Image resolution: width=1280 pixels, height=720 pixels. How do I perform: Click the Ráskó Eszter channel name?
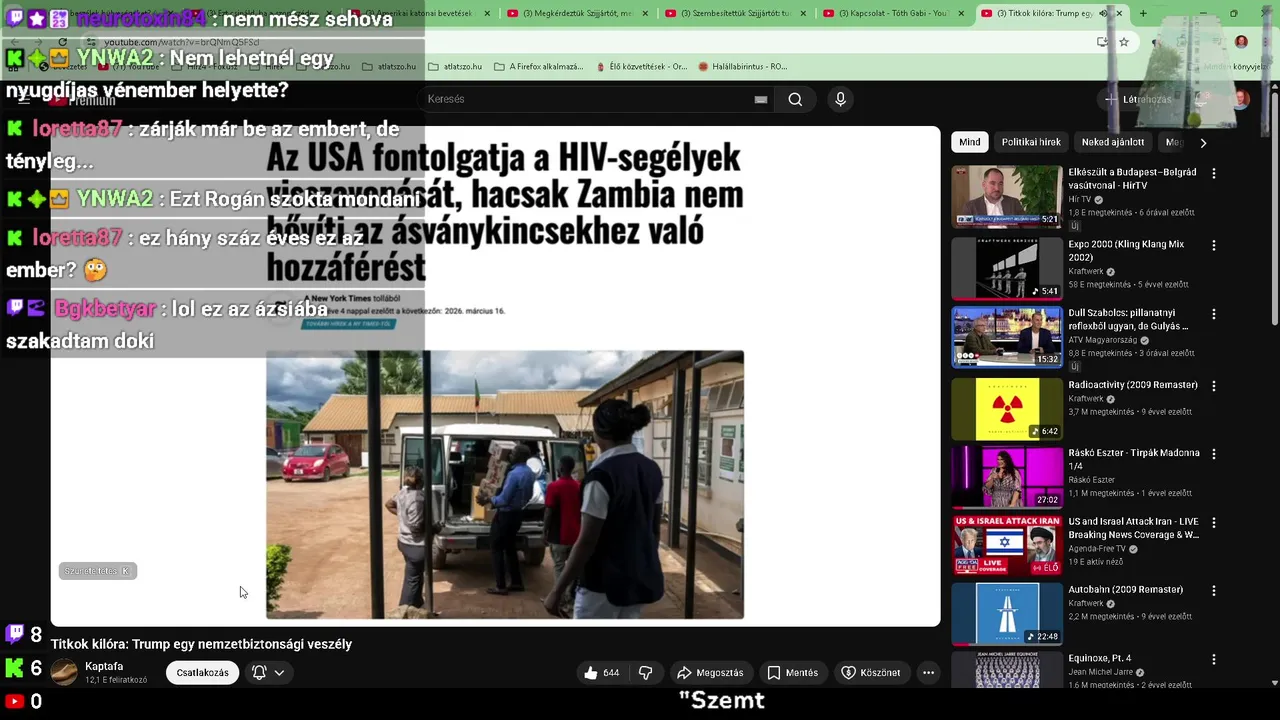pyautogui.click(x=1091, y=480)
